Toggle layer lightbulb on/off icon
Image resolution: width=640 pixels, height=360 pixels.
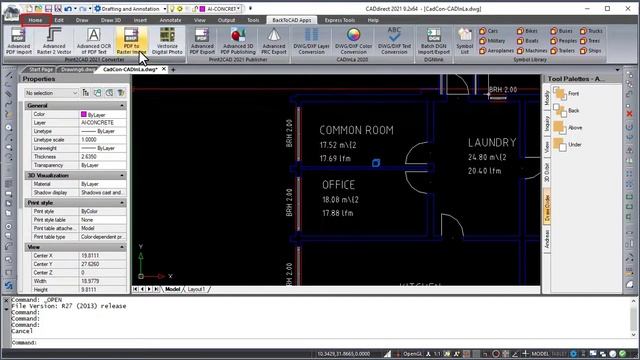(173, 9)
